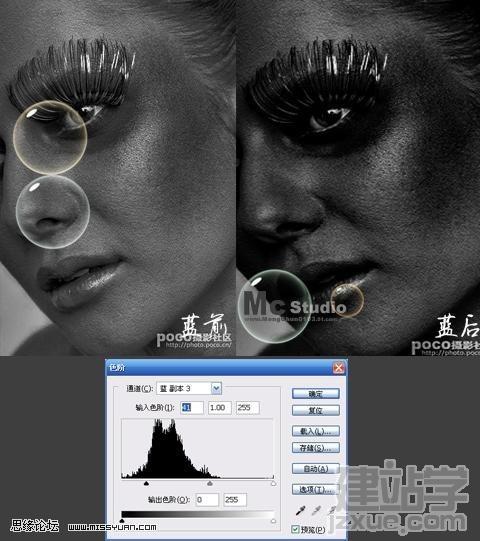Viewport: 480px width, 541px height.
Task: Select the black point eyedropper
Action: pos(300,511)
